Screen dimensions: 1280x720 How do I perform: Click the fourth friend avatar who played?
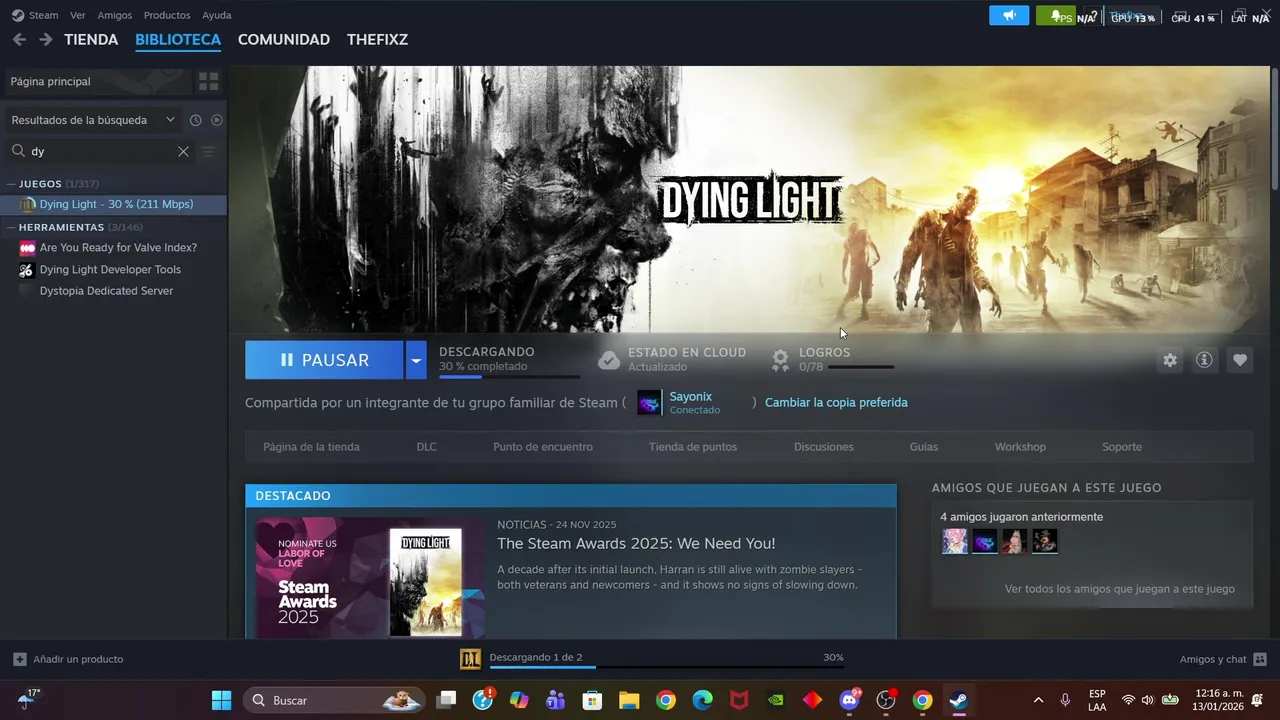click(1045, 541)
